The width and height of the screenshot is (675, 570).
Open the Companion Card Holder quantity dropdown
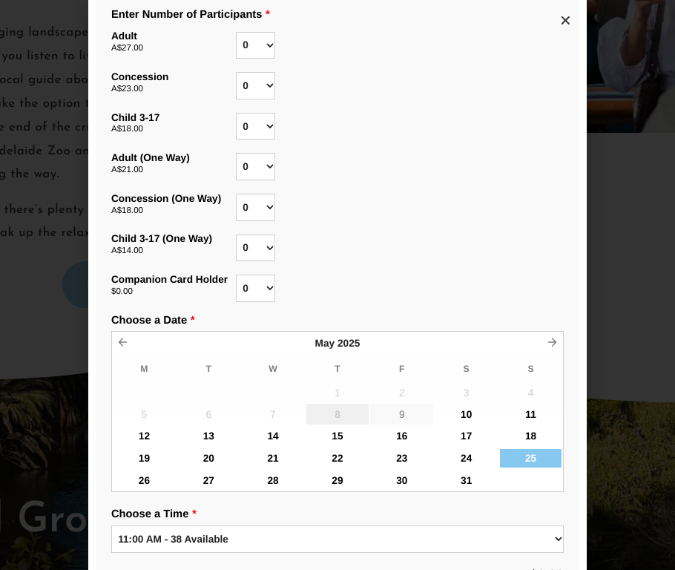coord(255,288)
